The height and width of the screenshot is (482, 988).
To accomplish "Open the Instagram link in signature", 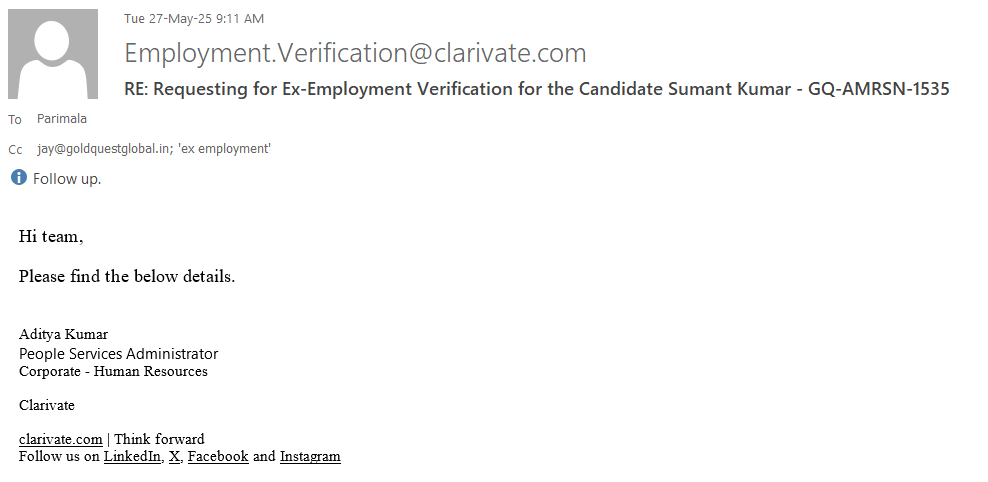I will coord(310,457).
